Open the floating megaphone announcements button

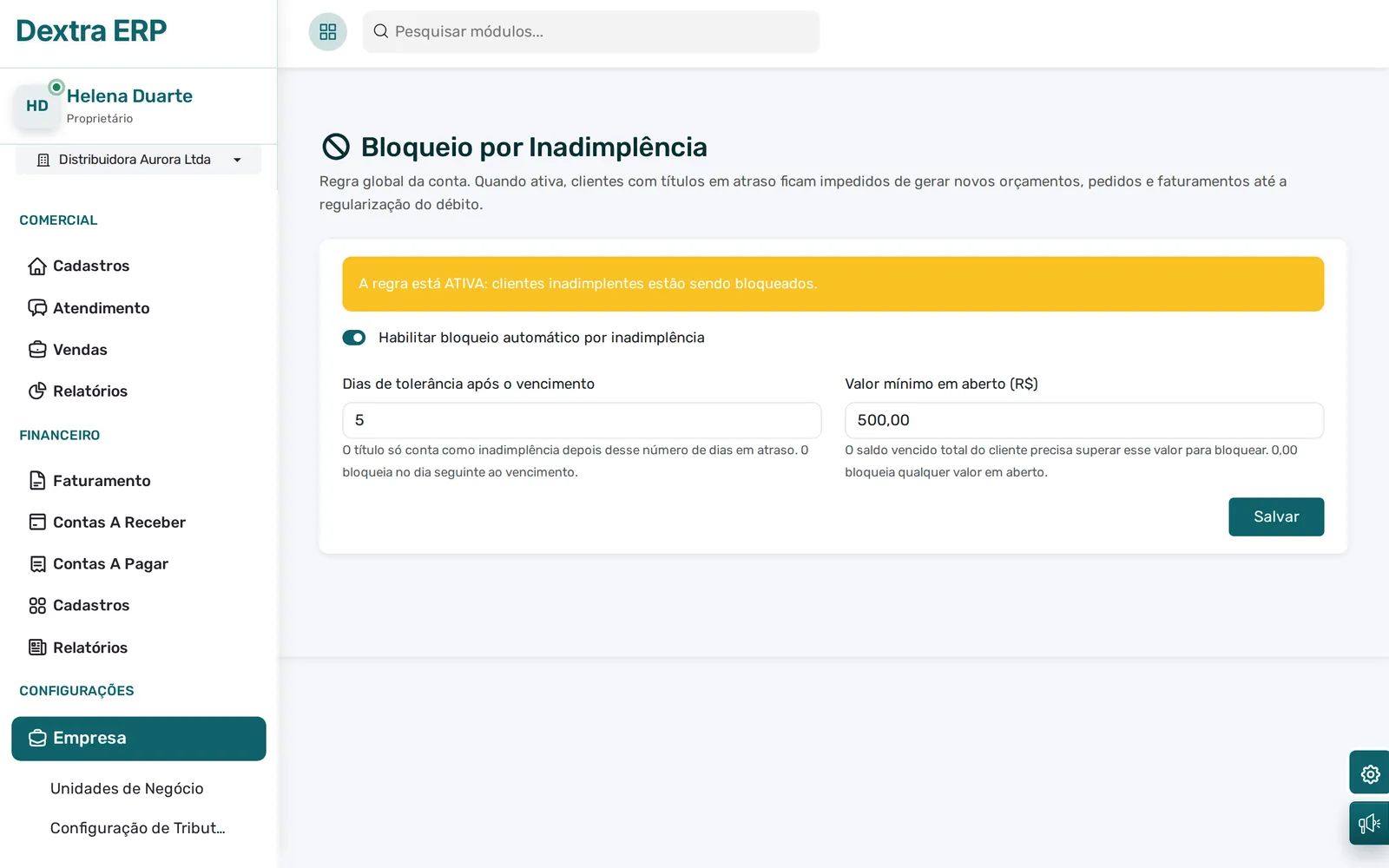point(1370,823)
